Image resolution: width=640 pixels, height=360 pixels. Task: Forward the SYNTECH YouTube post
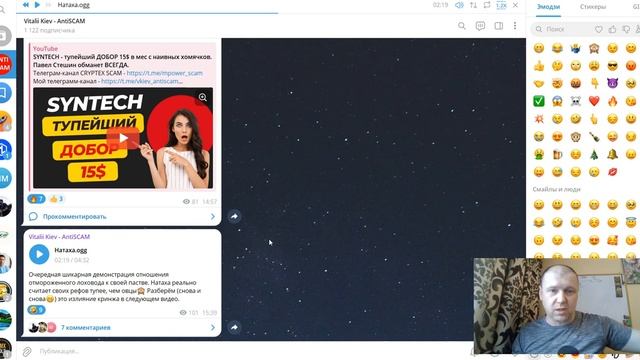pyautogui.click(x=234, y=216)
